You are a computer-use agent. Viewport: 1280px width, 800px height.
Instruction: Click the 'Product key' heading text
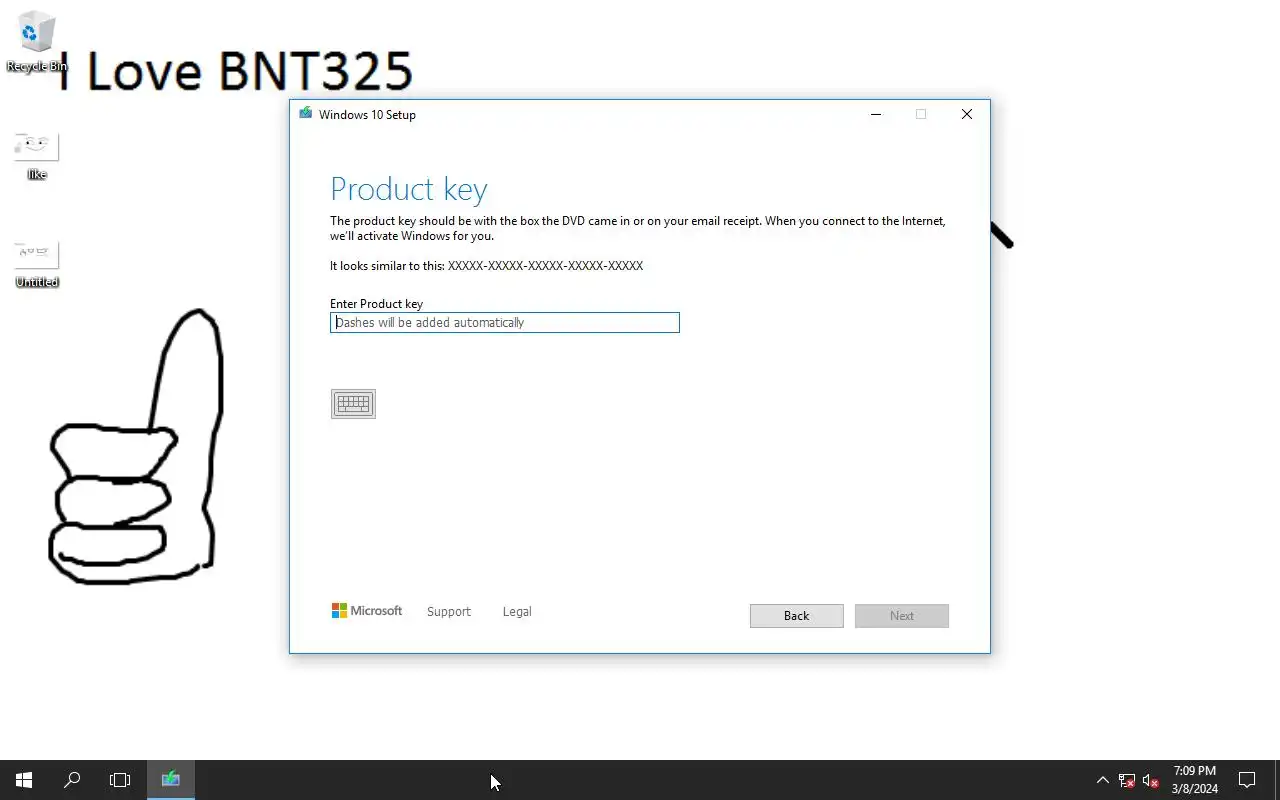[409, 189]
